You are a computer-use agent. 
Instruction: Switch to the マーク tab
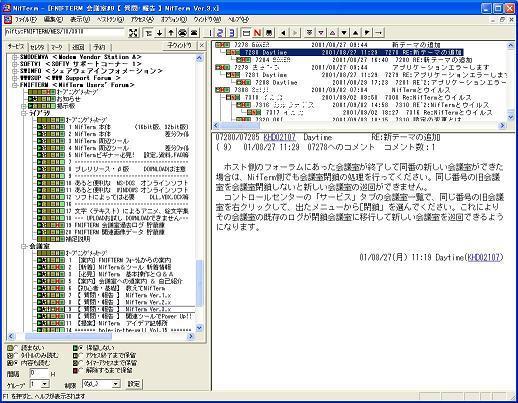[x=57, y=47]
